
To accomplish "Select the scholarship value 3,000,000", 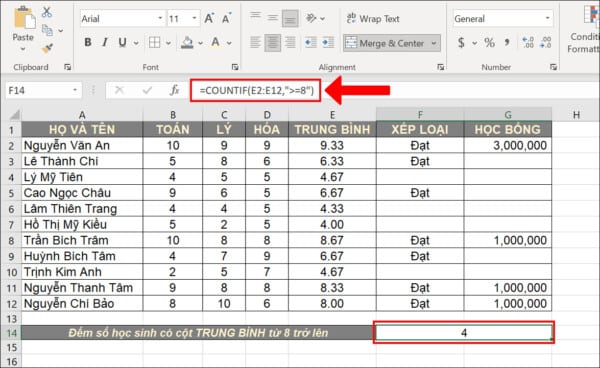I will point(508,145).
